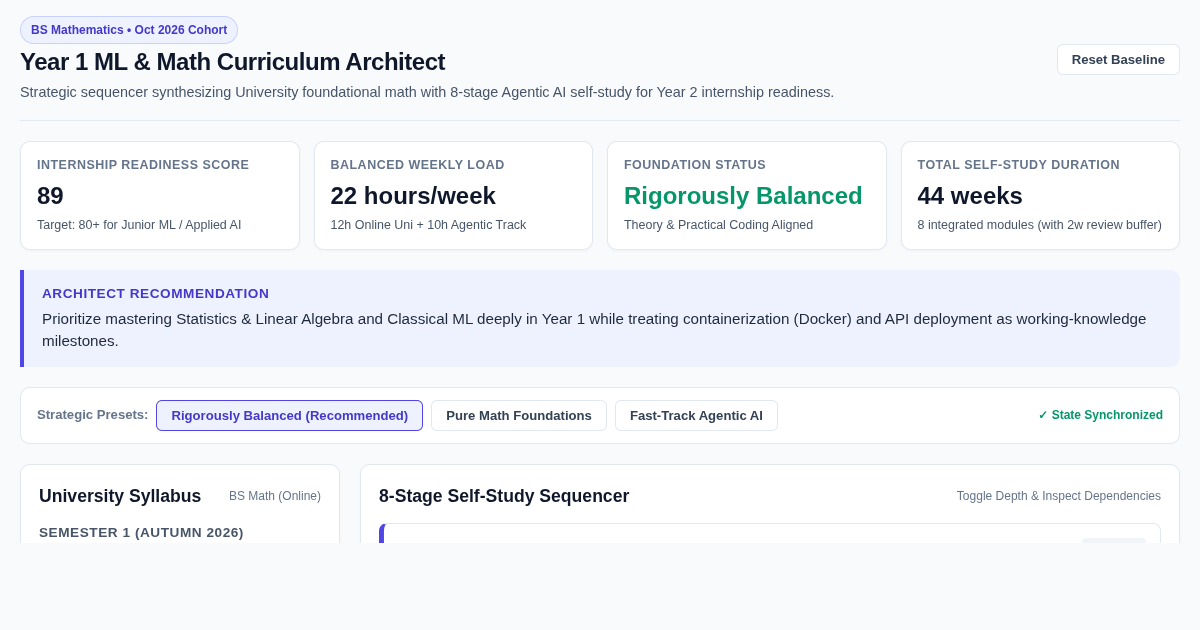
Task: Click '8 integrated modules' buffer note
Action: coord(1040,225)
